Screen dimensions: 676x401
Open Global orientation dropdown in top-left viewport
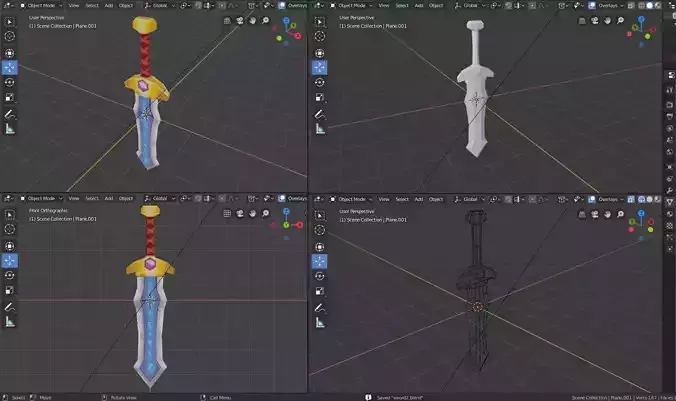160,6
